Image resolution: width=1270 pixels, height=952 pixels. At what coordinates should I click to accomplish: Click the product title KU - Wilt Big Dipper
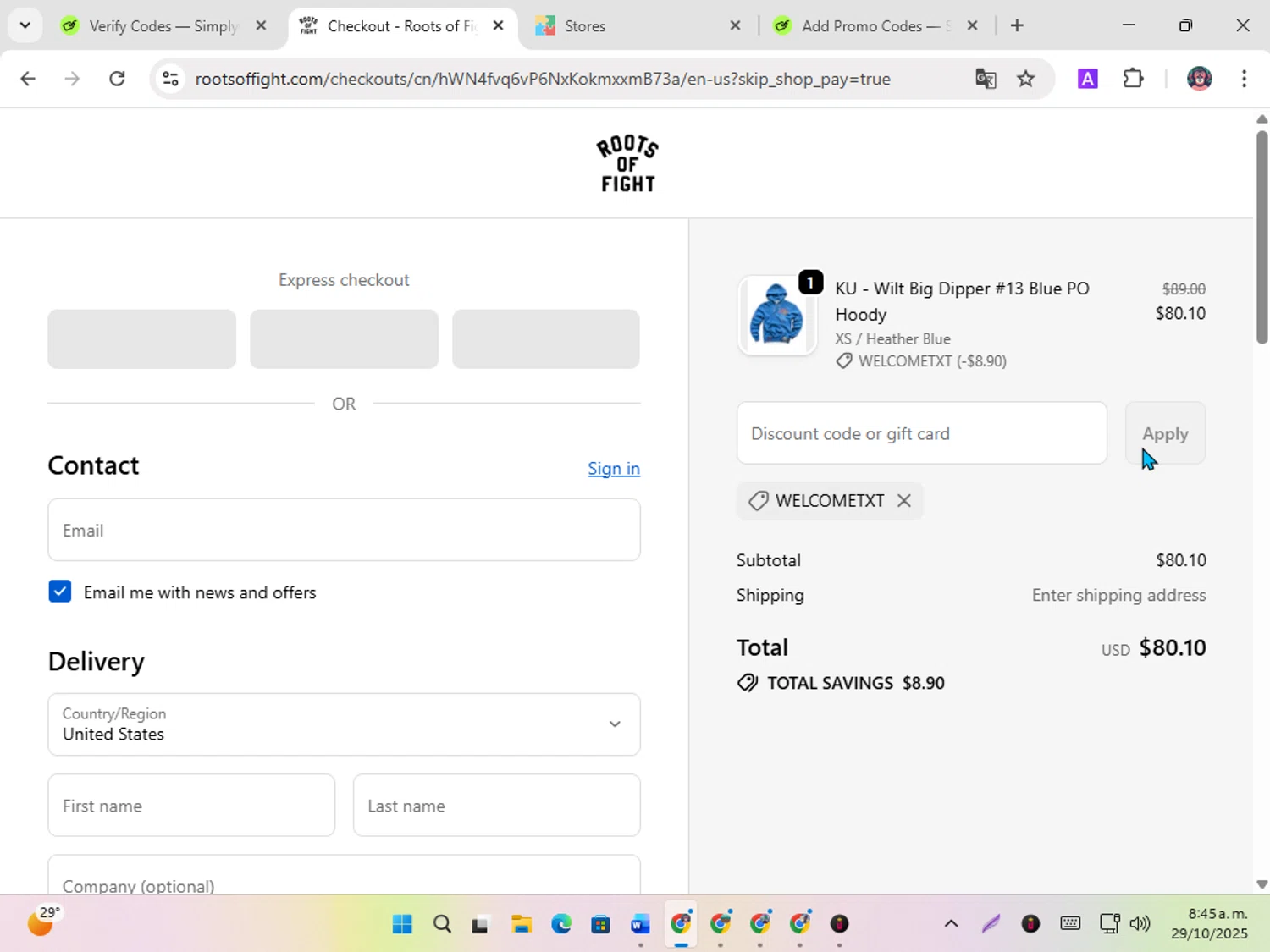962,301
